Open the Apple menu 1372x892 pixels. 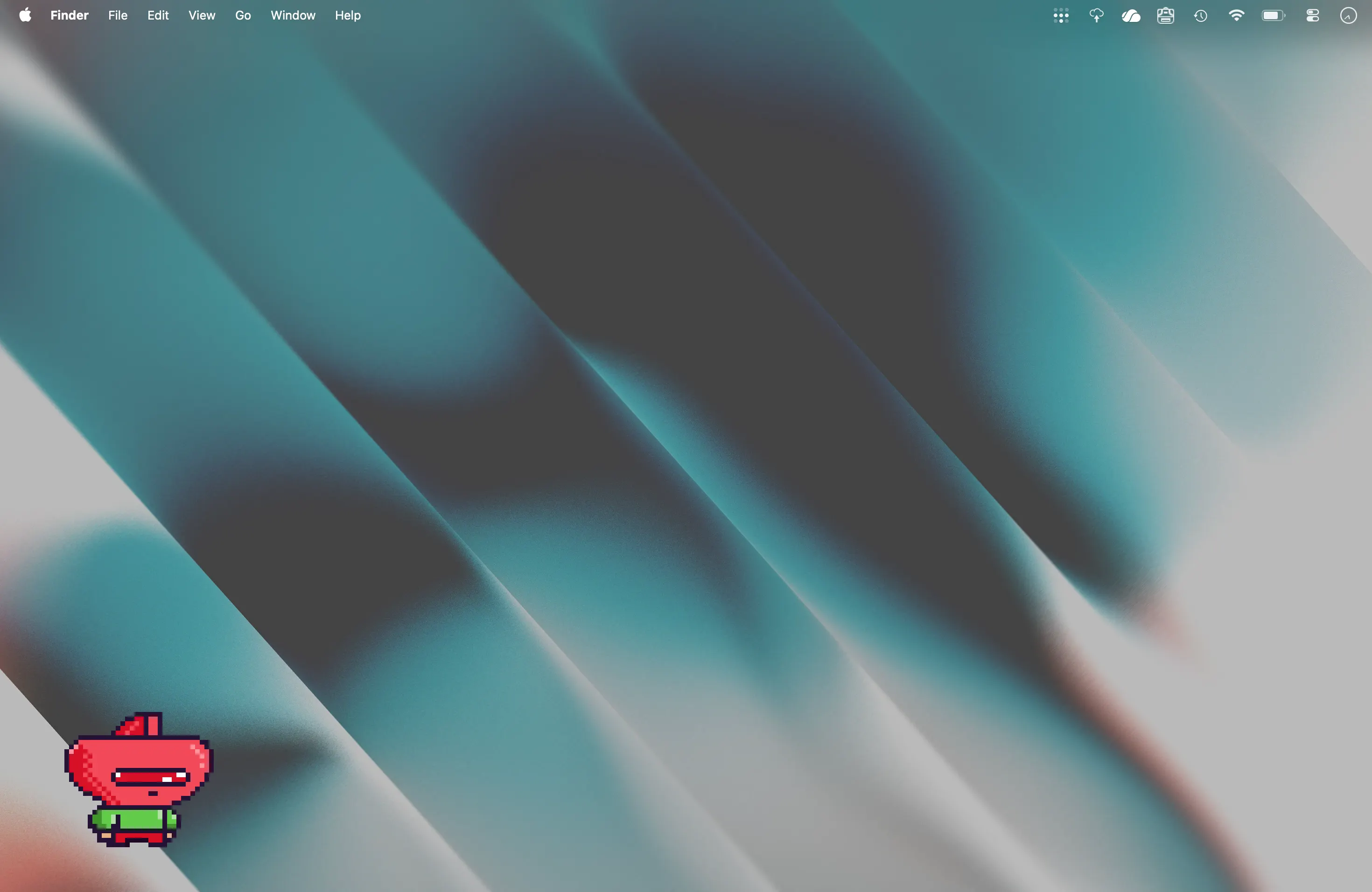coord(25,15)
